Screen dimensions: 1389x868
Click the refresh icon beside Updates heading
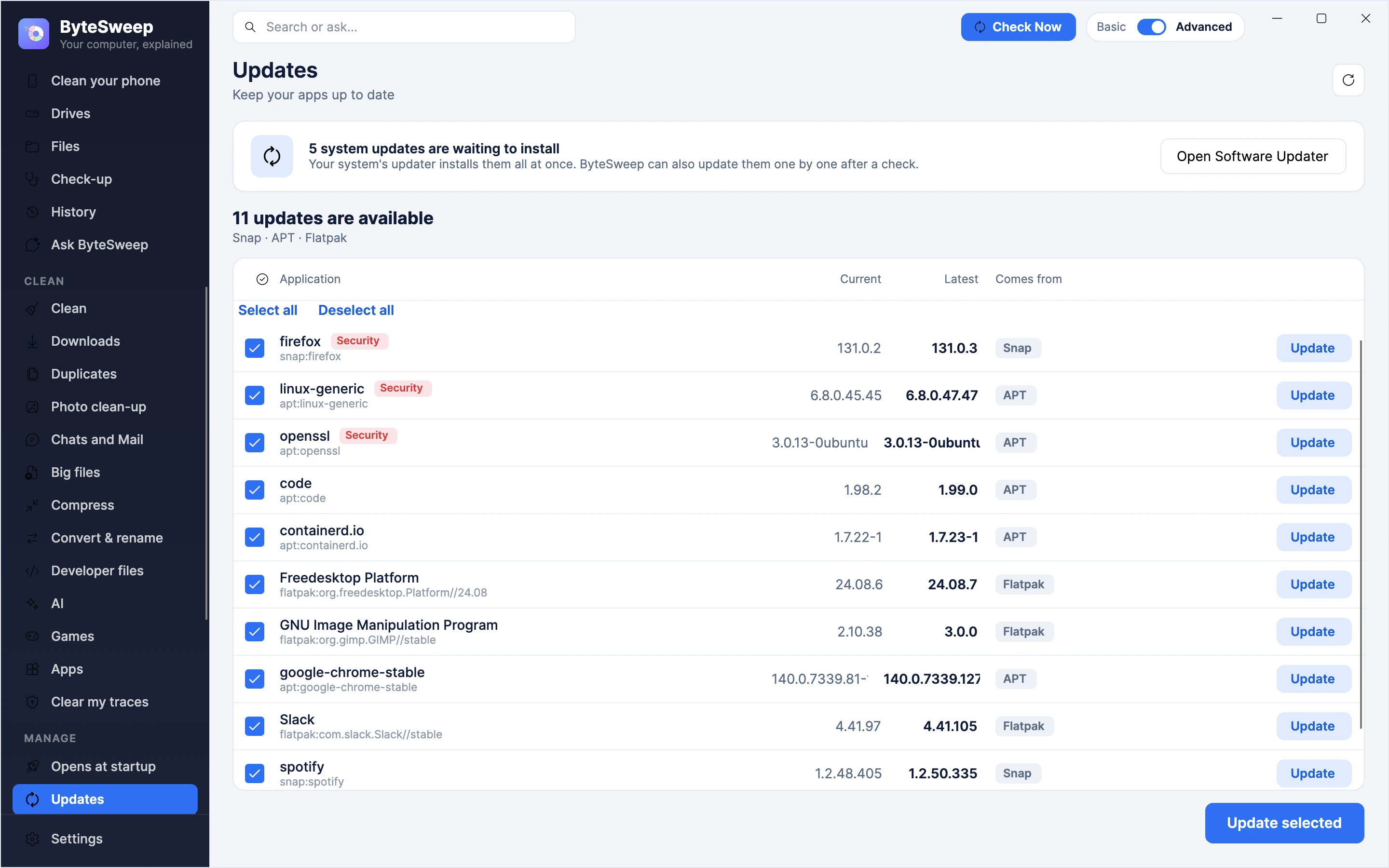[x=1348, y=80]
